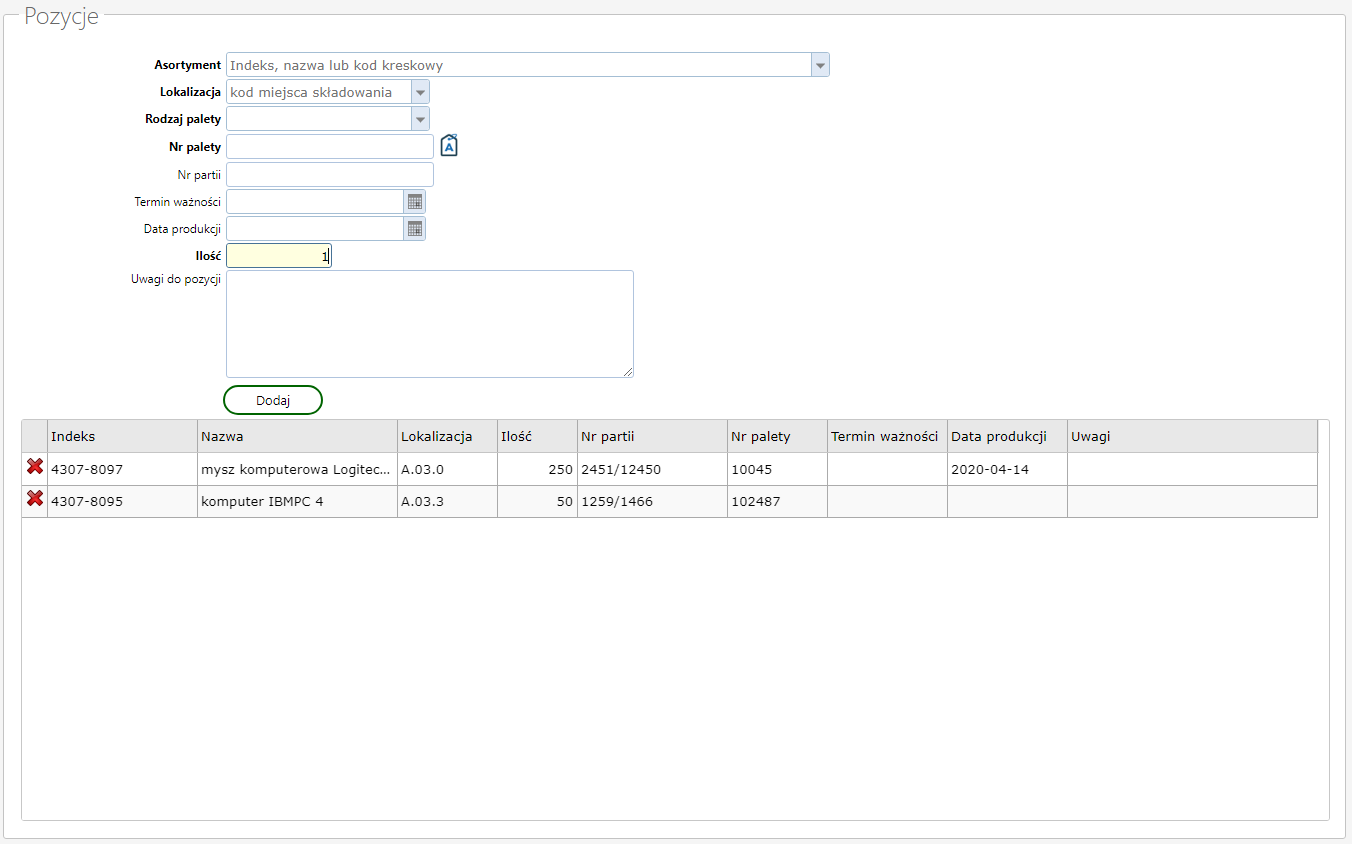Delete the row with index 4307-8097

(35, 467)
